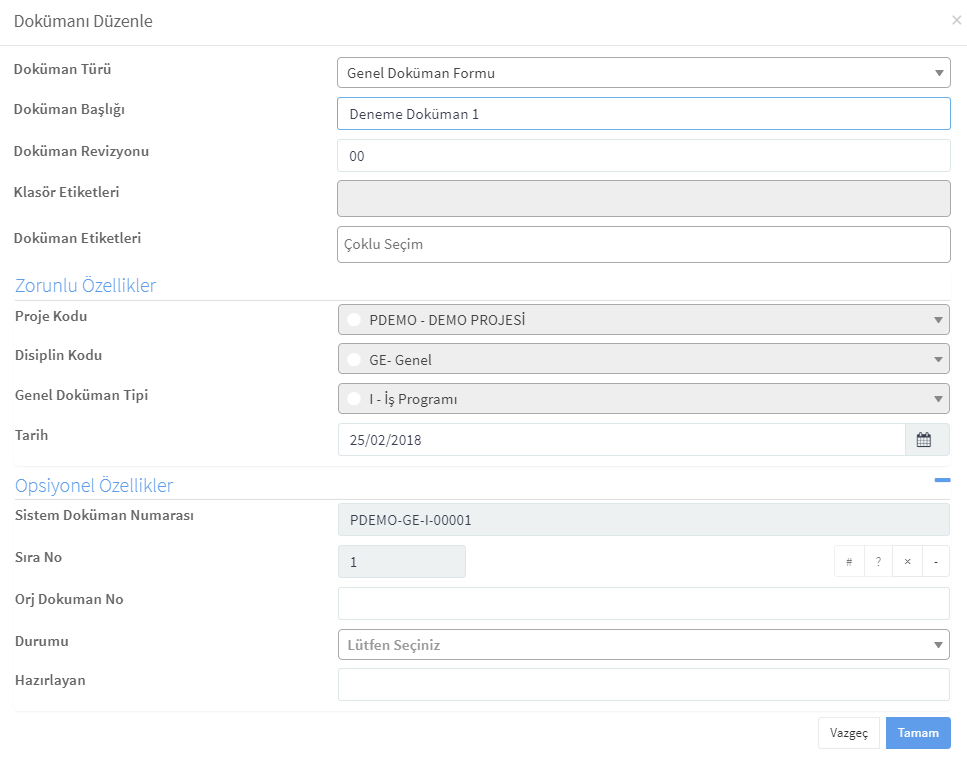Open the Durumu dropdown

pos(643,645)
